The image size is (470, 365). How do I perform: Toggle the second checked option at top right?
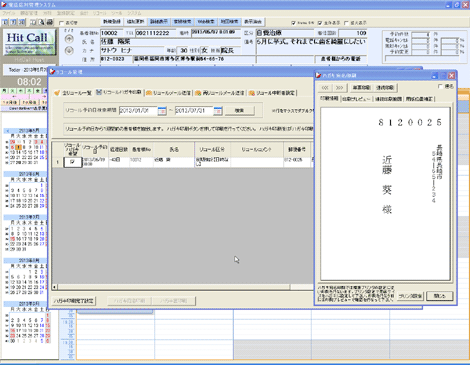pyautogui.click(x=320, y=23)
